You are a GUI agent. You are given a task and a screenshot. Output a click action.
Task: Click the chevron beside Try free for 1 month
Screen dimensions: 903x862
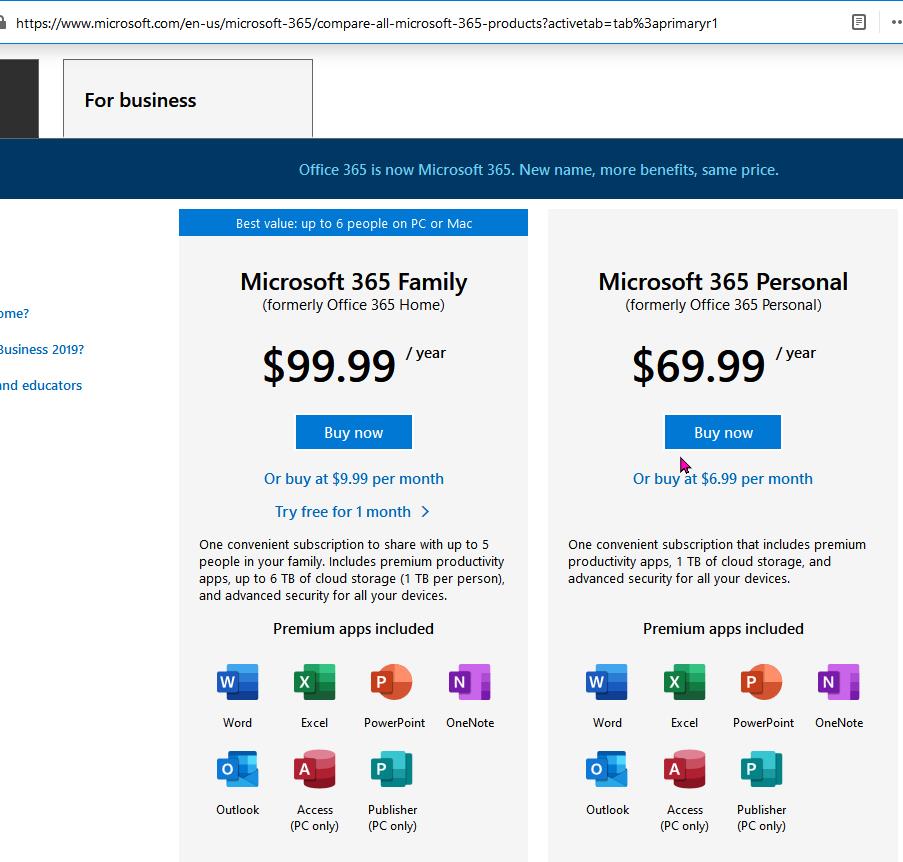(x=425, y=511)
